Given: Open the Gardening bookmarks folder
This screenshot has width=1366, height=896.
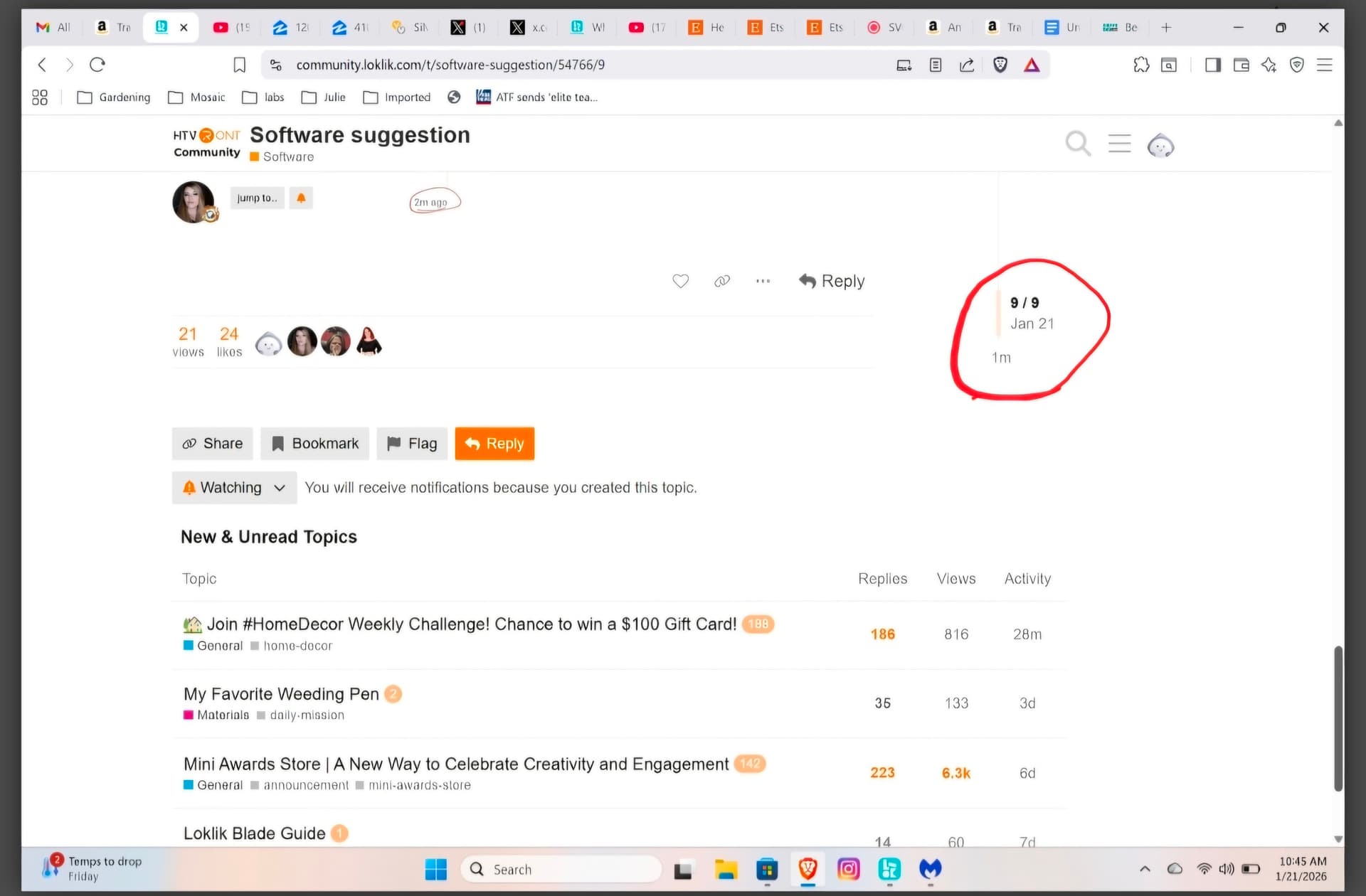Looking at the screenshot, I should (x=114, y=97).
